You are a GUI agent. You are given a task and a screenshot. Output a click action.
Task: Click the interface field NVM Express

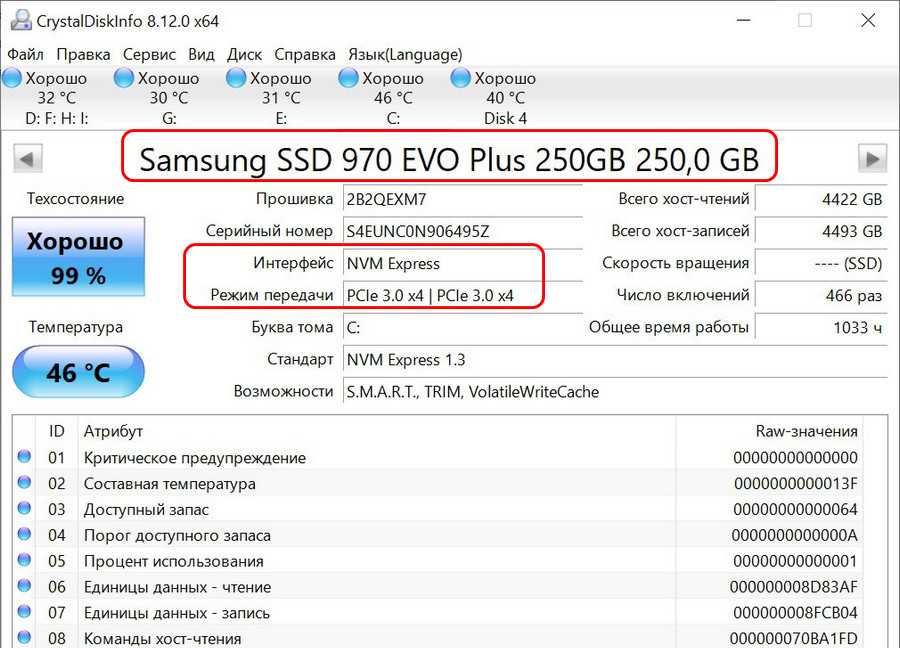click(x=463, y=263)
